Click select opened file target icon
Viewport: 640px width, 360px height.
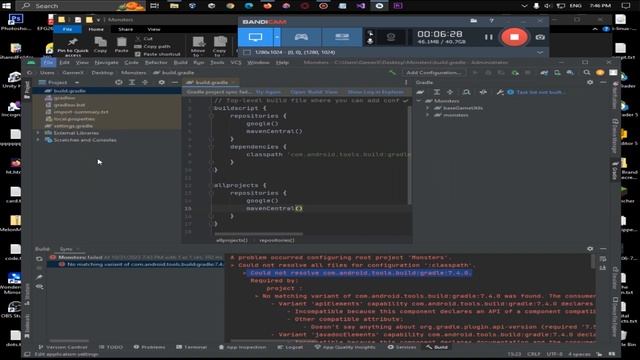tap(118, 82)
